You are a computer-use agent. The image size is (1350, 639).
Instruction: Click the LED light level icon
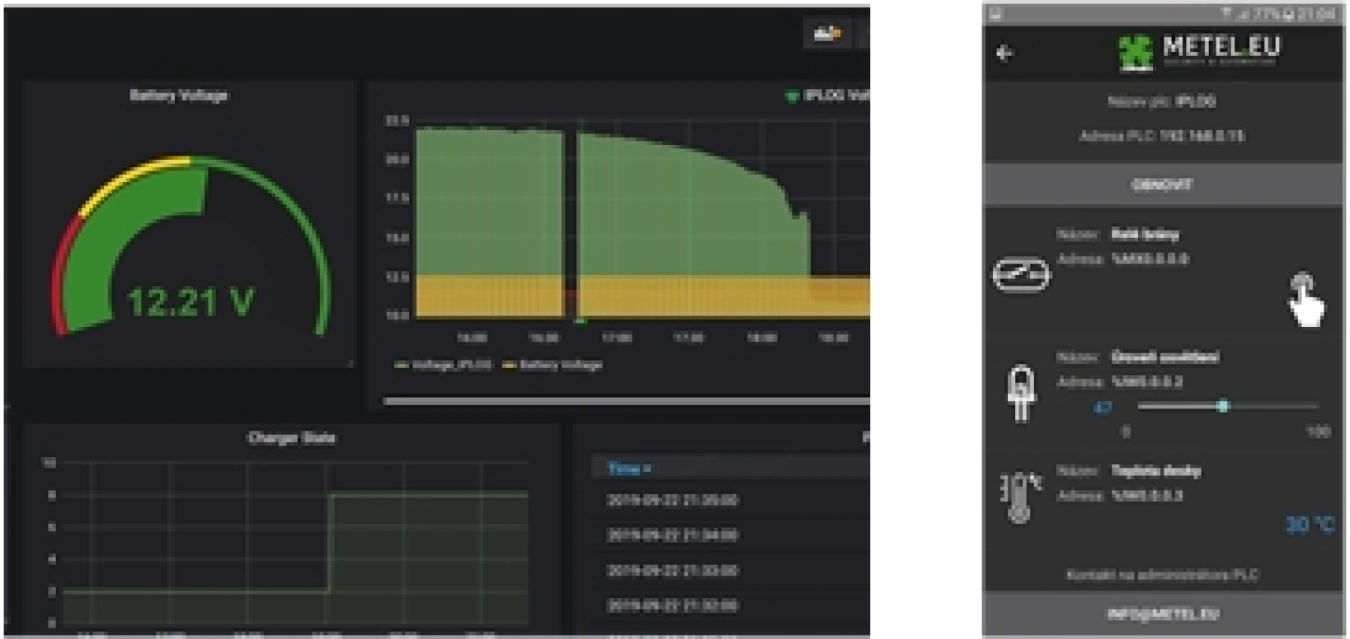[1020, 392]
